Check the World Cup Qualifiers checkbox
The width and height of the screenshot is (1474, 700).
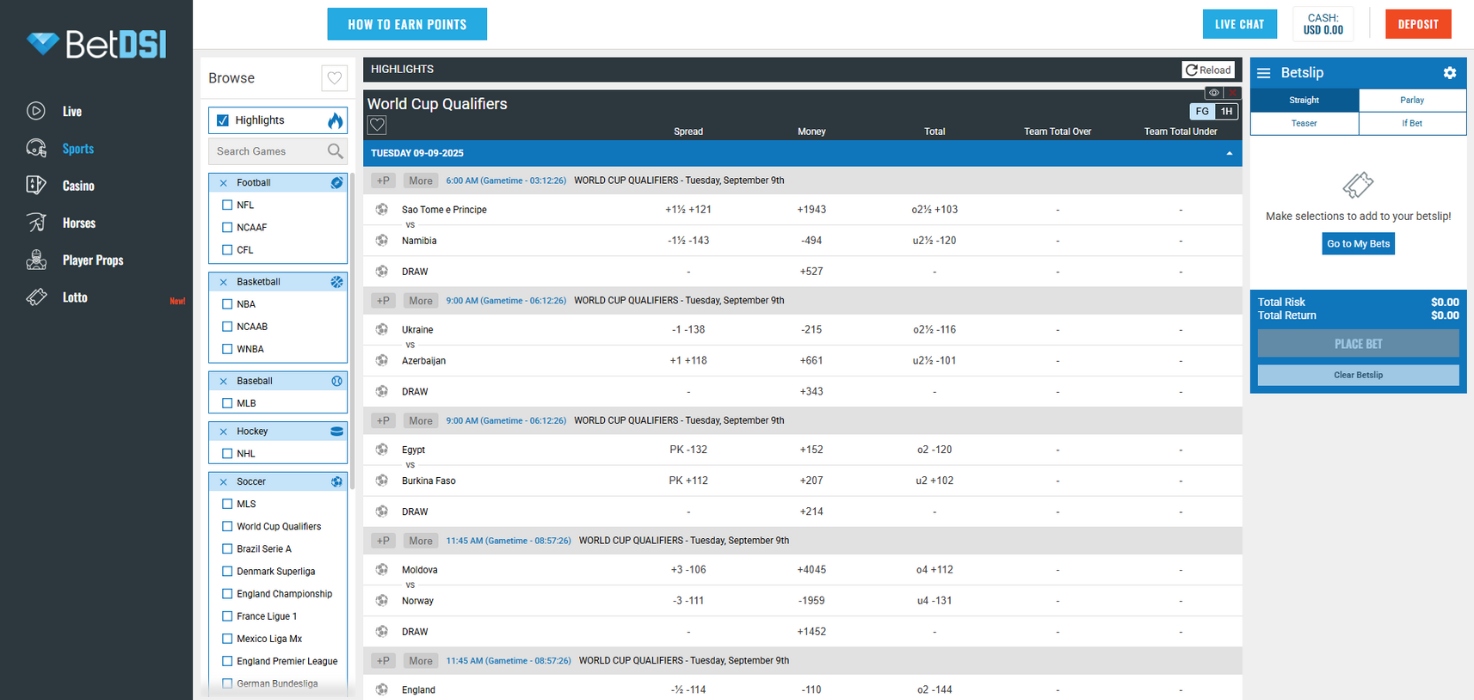tap(227, 526)
